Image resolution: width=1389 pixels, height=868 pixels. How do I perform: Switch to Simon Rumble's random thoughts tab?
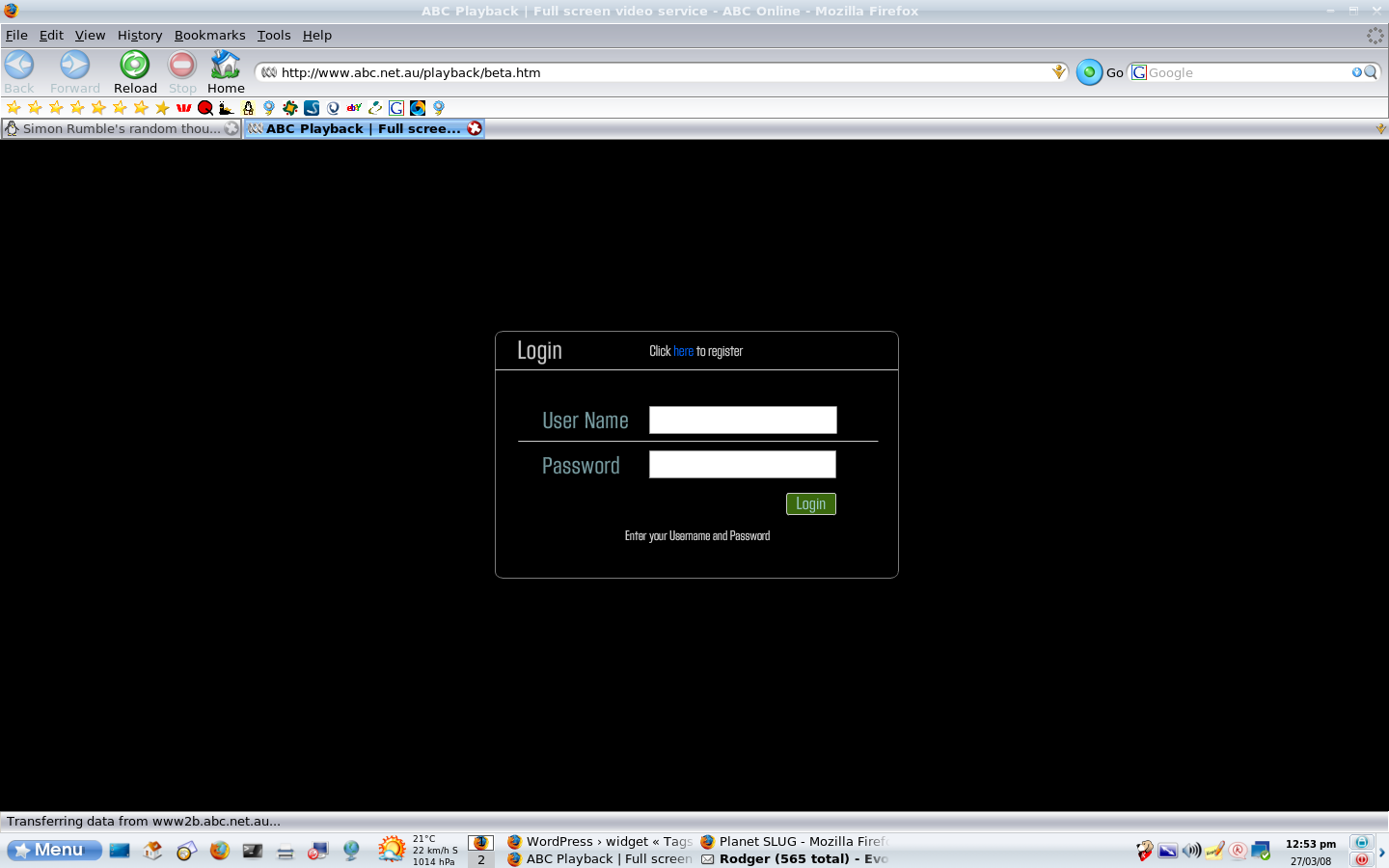click(122, 128)
